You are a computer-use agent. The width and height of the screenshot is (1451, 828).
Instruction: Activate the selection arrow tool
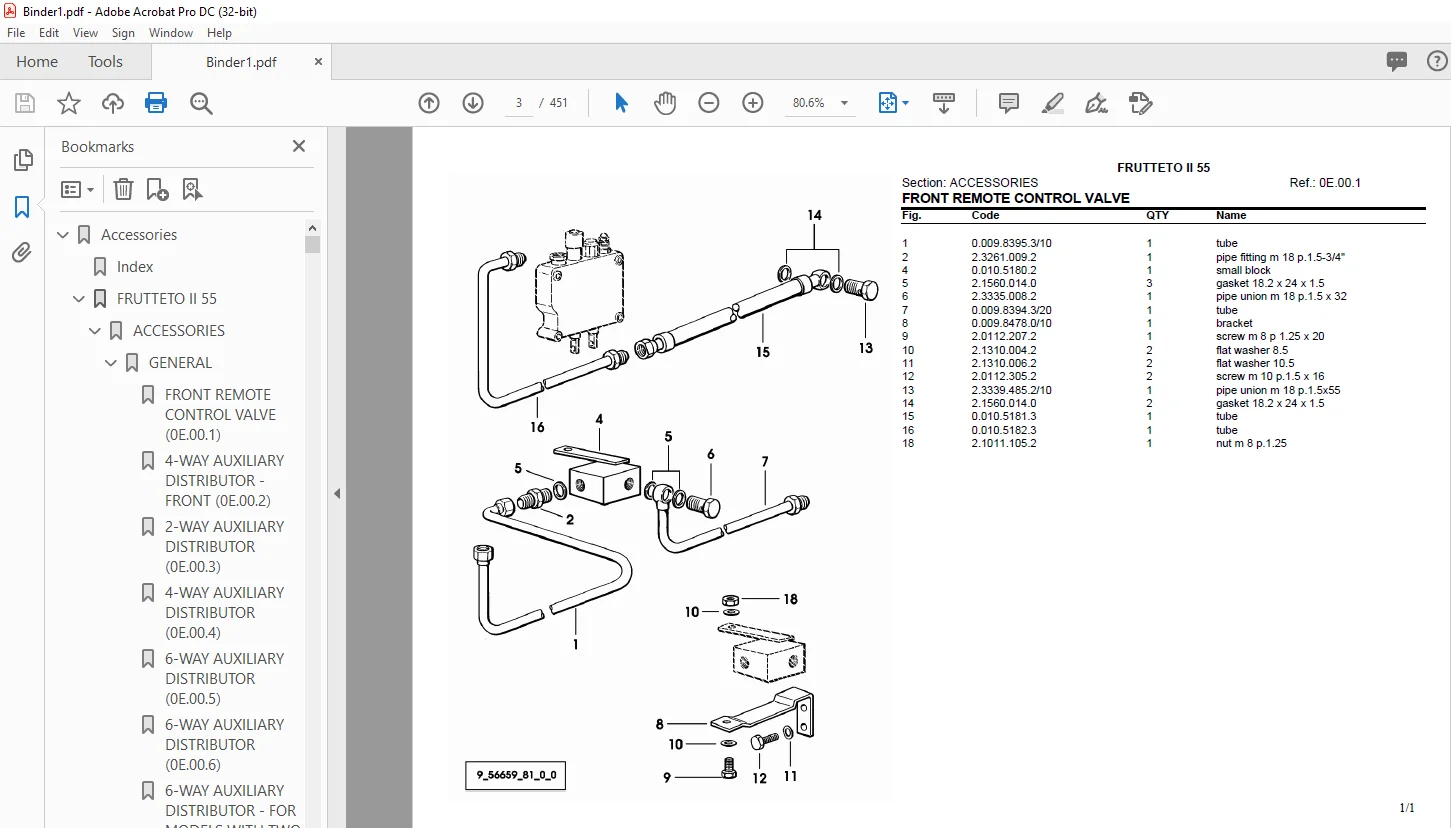(x=621, y=103)
